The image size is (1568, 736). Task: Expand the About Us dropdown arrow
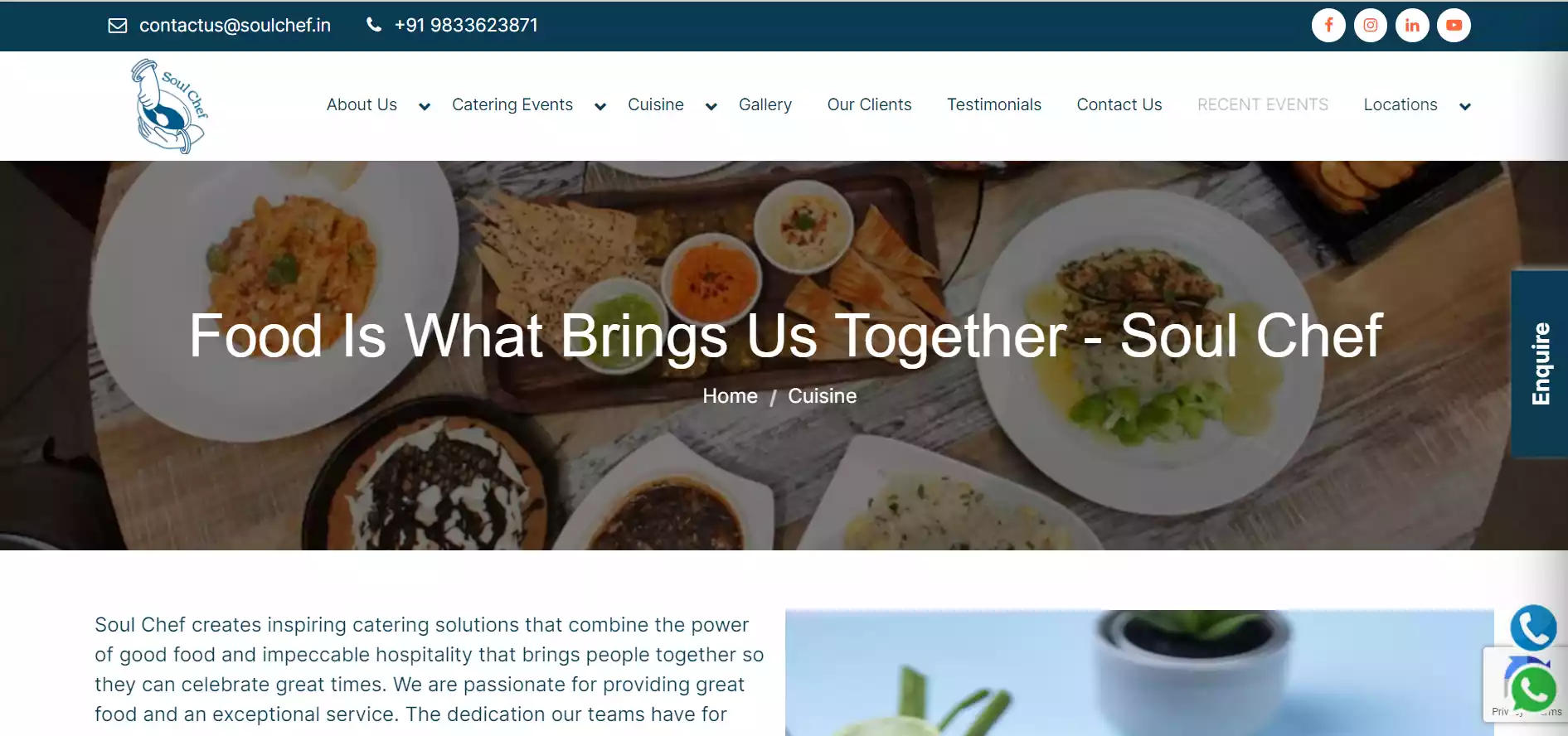(425, 106)
